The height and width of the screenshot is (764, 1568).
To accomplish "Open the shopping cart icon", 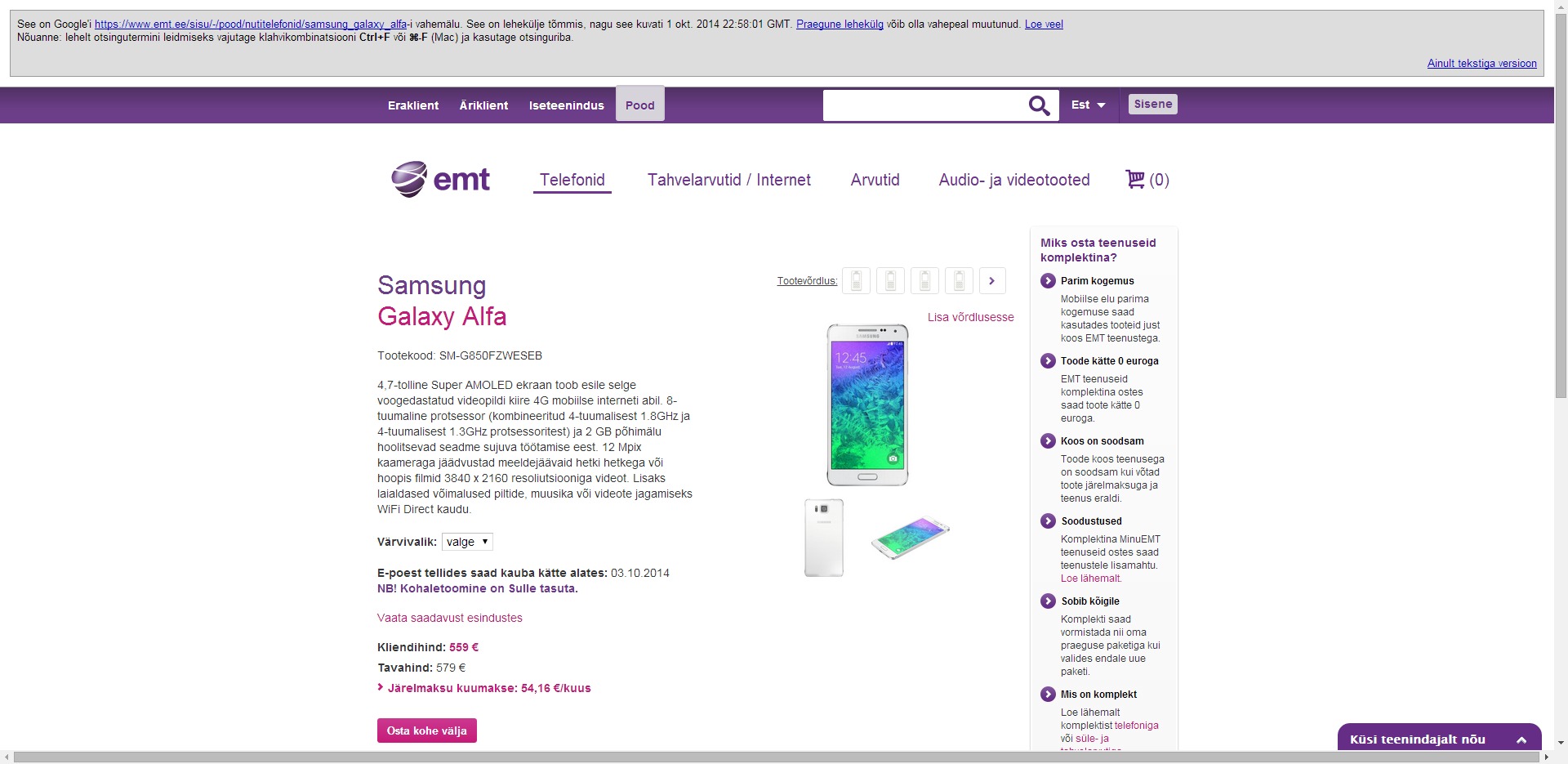I will click(1135, 179).
